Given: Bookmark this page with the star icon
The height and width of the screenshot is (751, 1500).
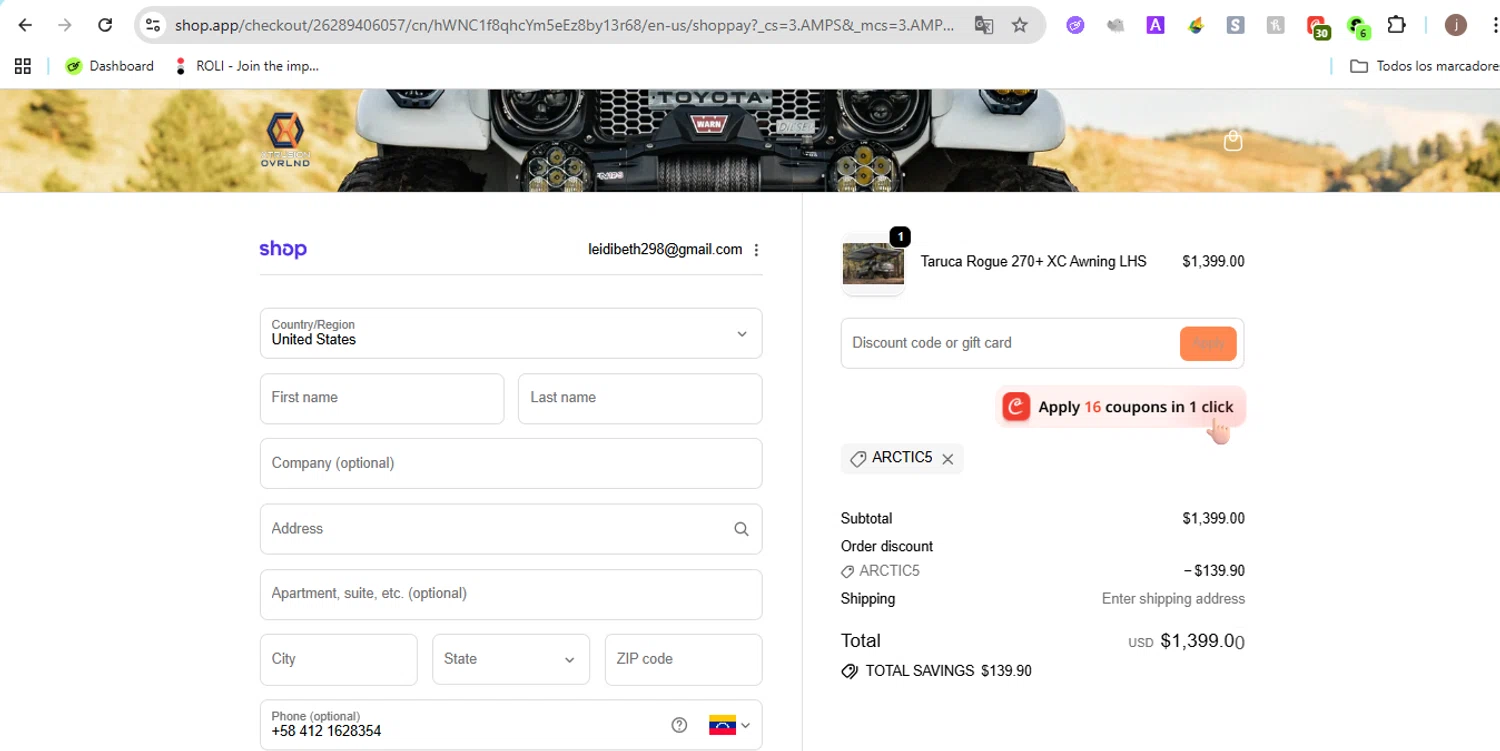Looking at the screenshot, I should [x=1020, y=25].
